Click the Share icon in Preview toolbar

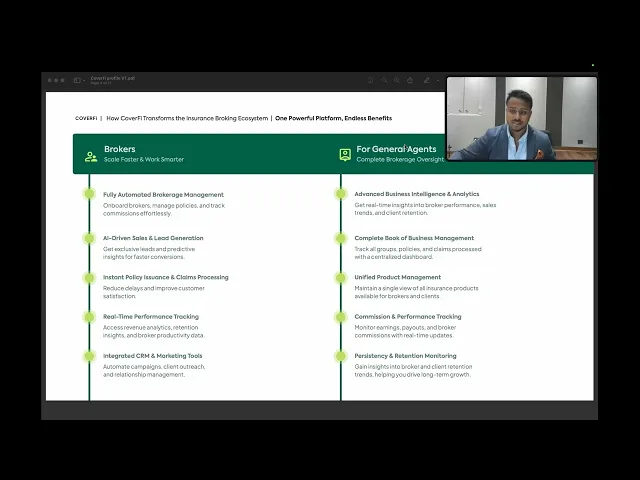[410, 80]
